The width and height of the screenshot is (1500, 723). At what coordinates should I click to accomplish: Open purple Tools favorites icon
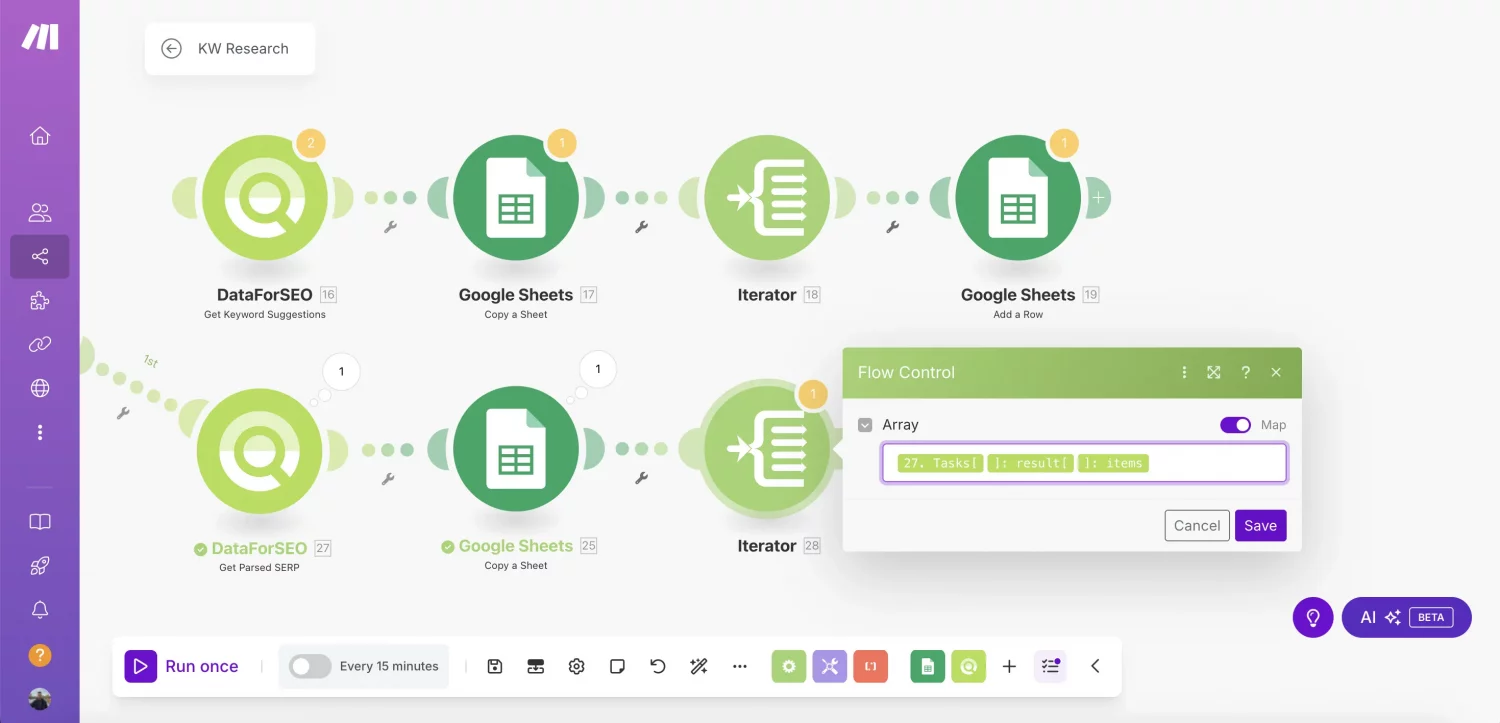[830, 666]
